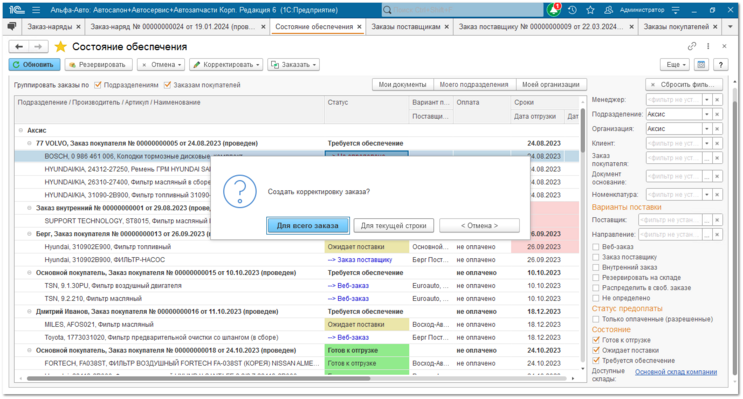Collapse the Дмитрий Иванов order group

(29, 311)
